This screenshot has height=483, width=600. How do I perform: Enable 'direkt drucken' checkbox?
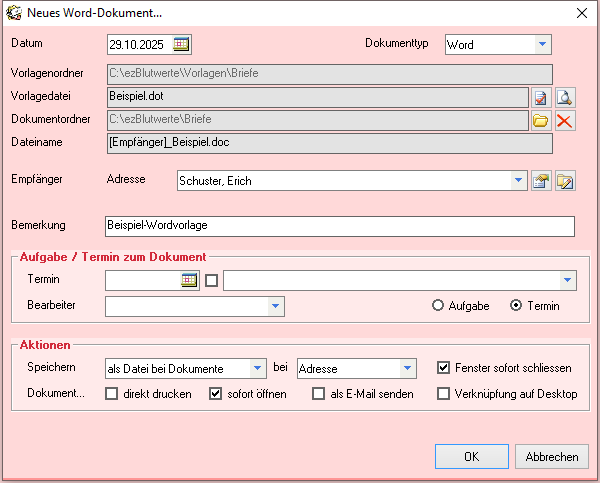coord(112,394)
